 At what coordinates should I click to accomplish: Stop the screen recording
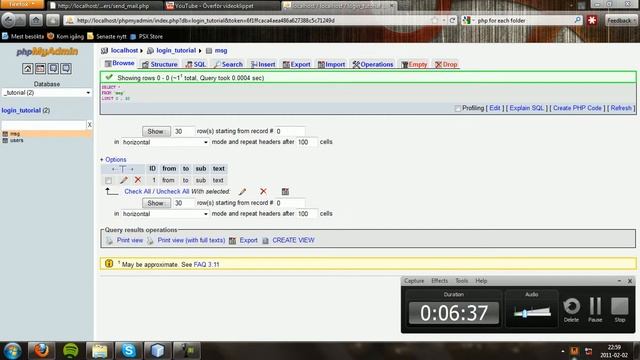[620, 310]
